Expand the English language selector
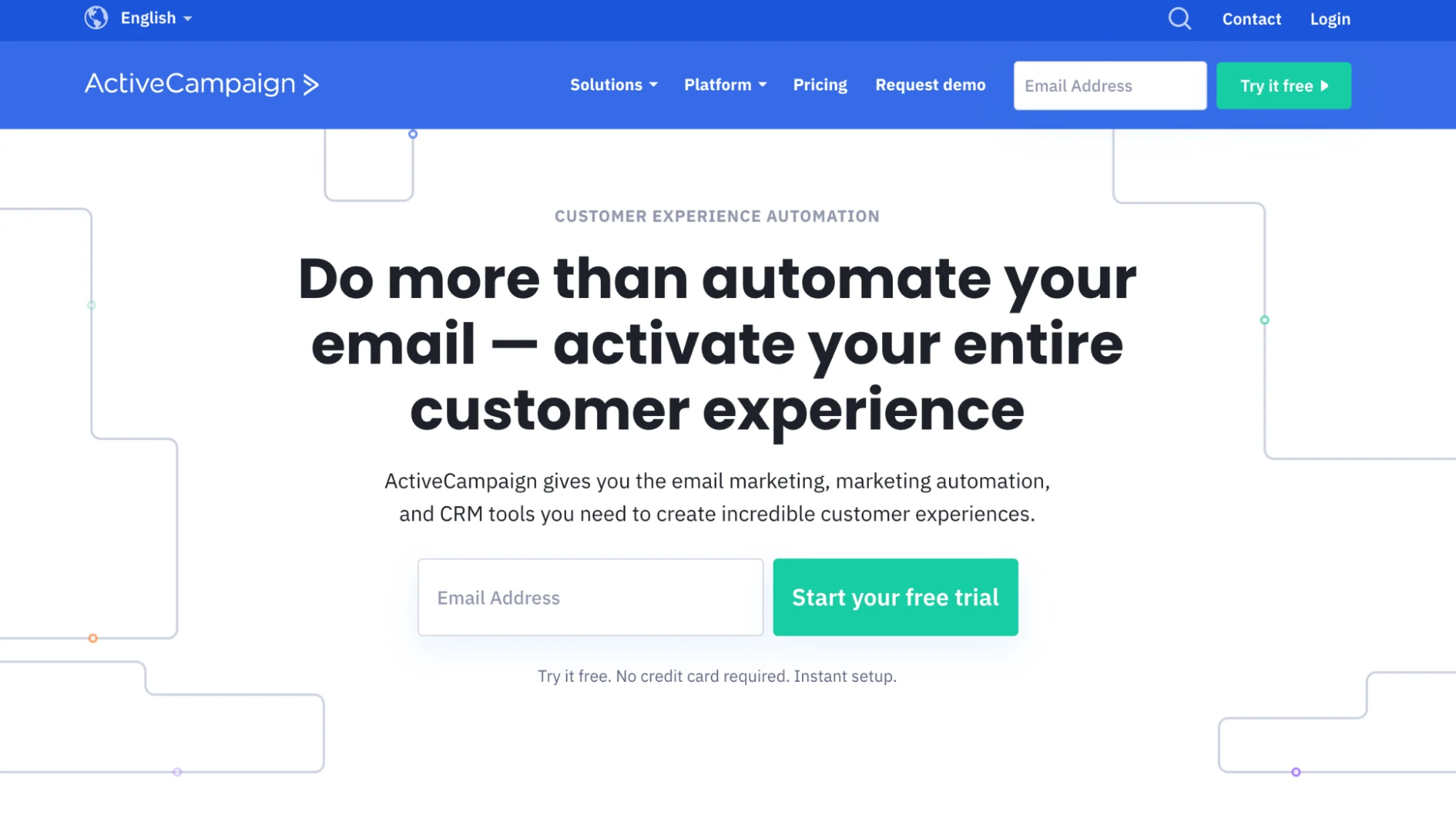 click(155, 18)
